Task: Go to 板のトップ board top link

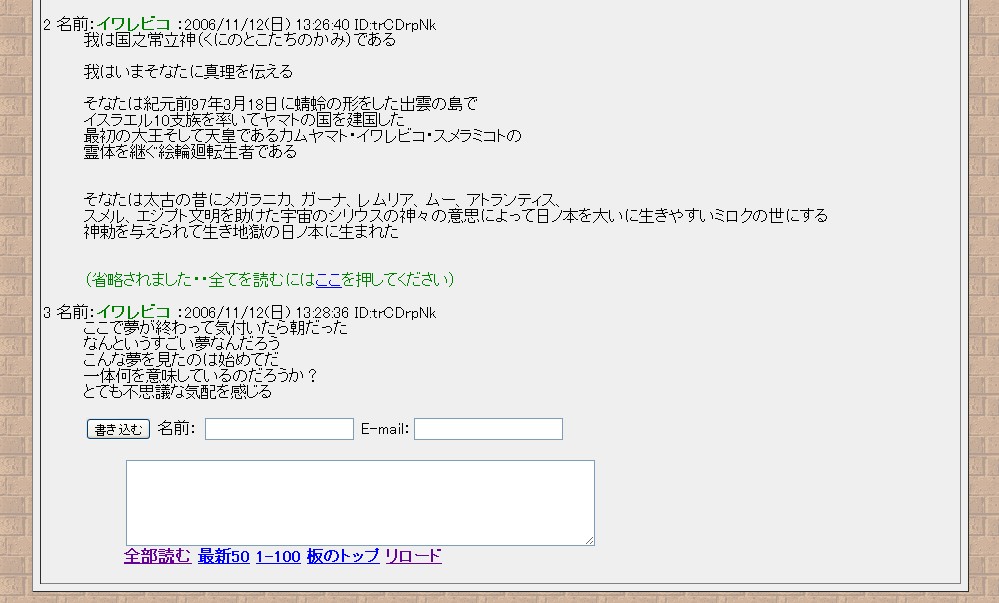Action: coord(343,556)
